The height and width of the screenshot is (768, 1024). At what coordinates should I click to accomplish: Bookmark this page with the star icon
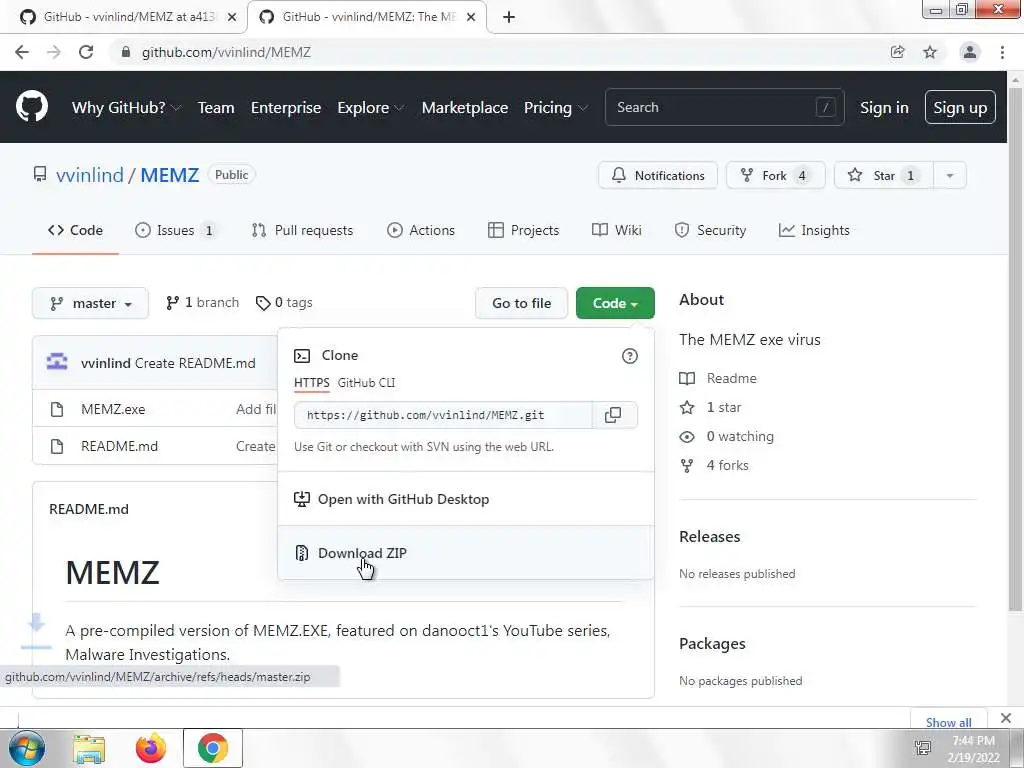(x=930, y=52)
